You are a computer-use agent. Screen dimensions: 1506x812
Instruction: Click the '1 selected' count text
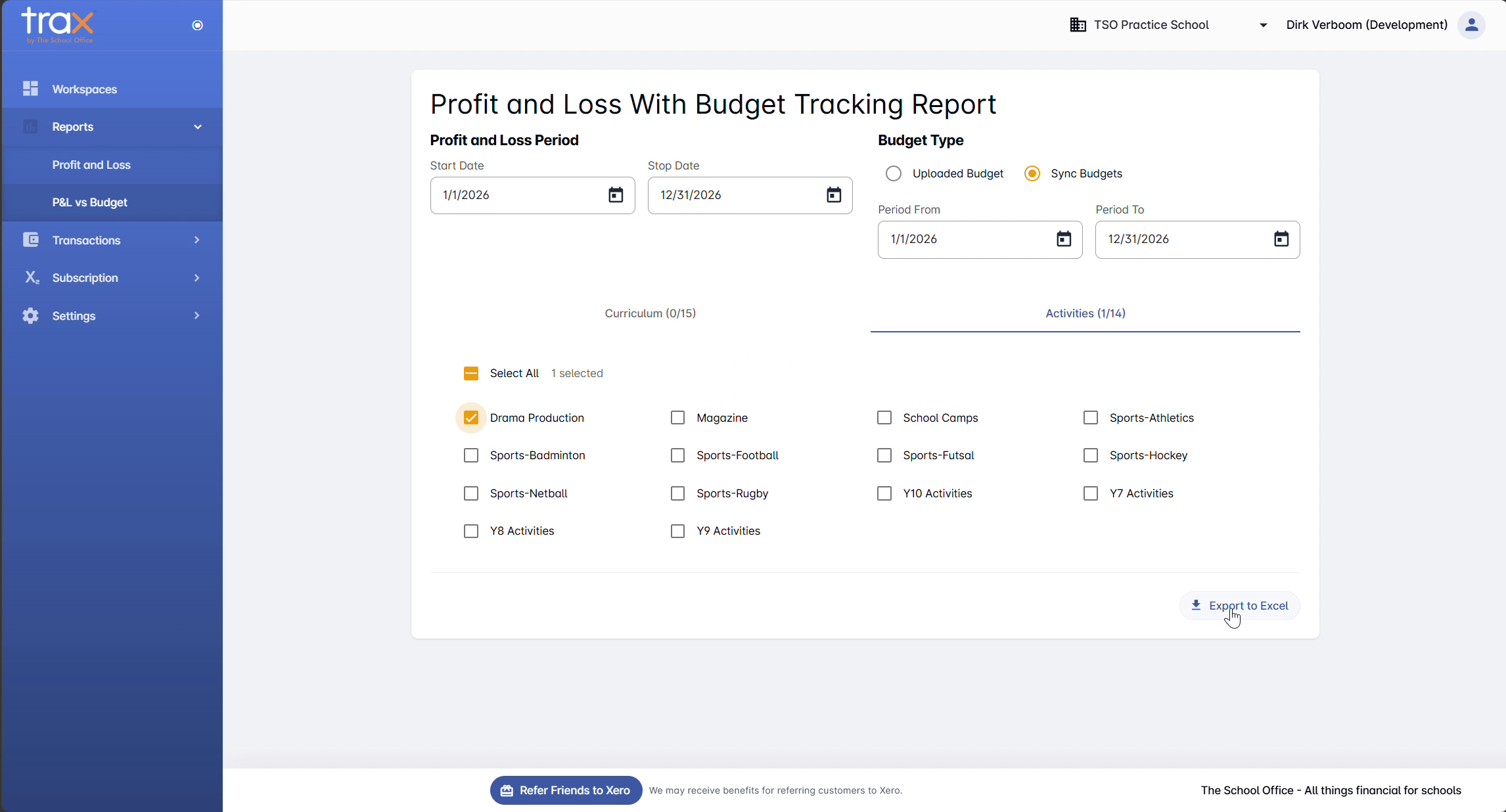[x=577, y=373]
